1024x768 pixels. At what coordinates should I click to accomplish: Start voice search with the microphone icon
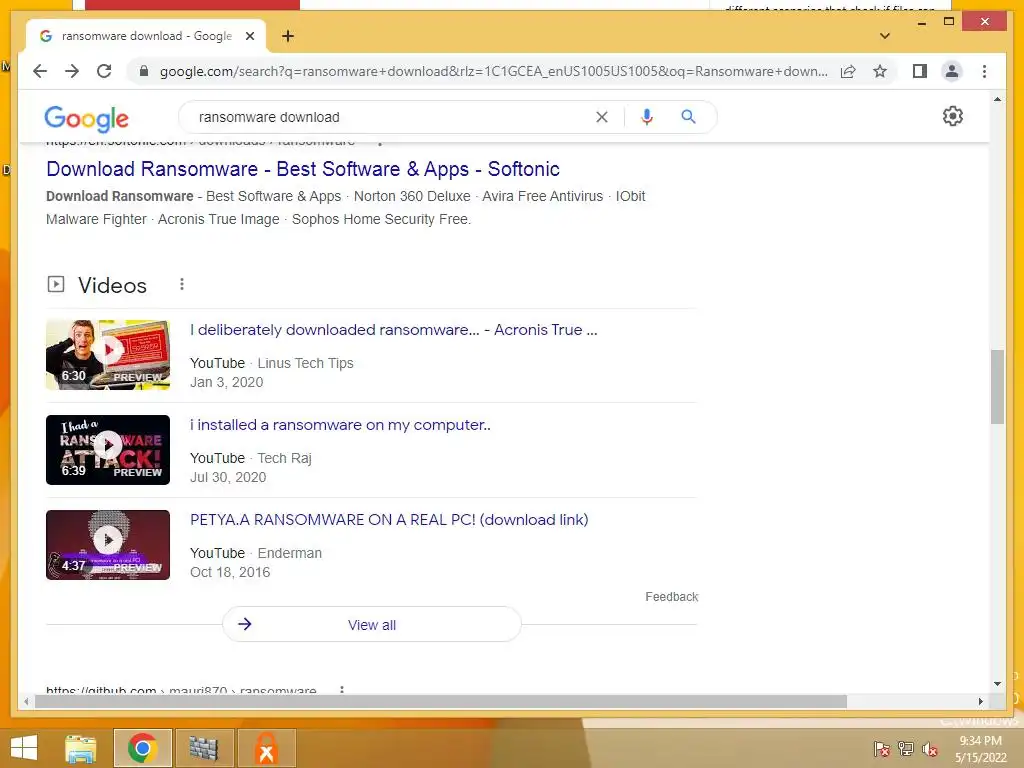(647, 117)
